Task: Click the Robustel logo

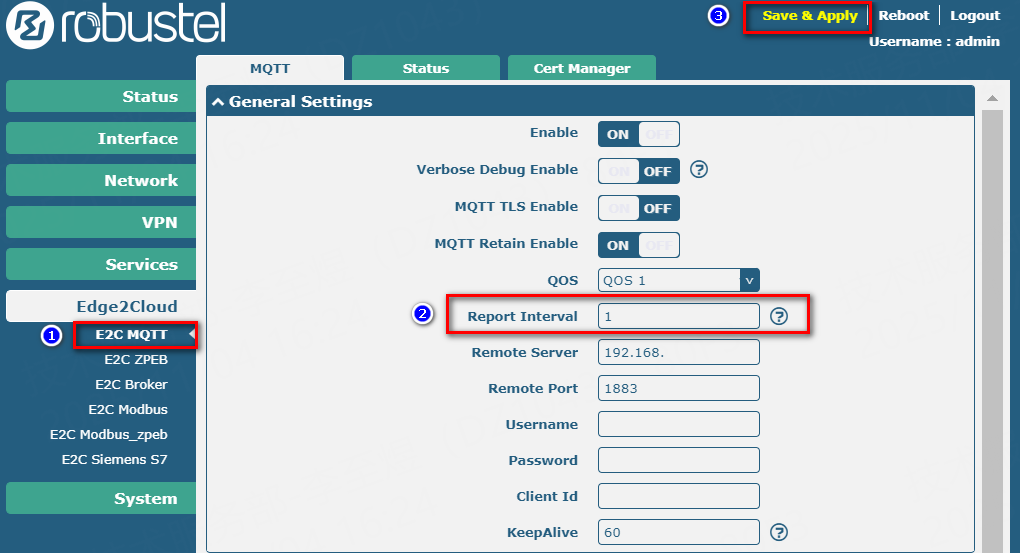Action: point(115,25)
